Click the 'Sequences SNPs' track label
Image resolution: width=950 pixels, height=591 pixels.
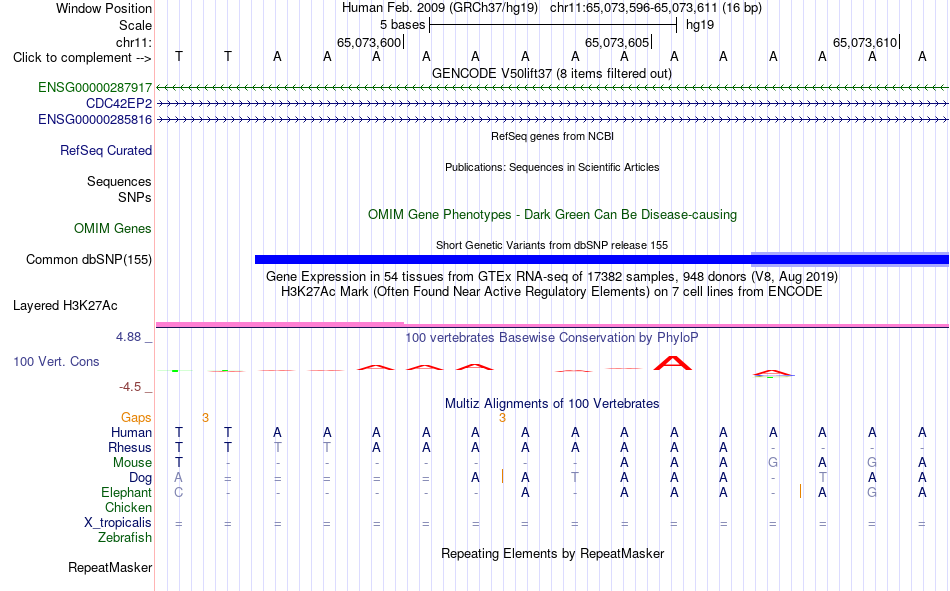(x=119, y=189)
